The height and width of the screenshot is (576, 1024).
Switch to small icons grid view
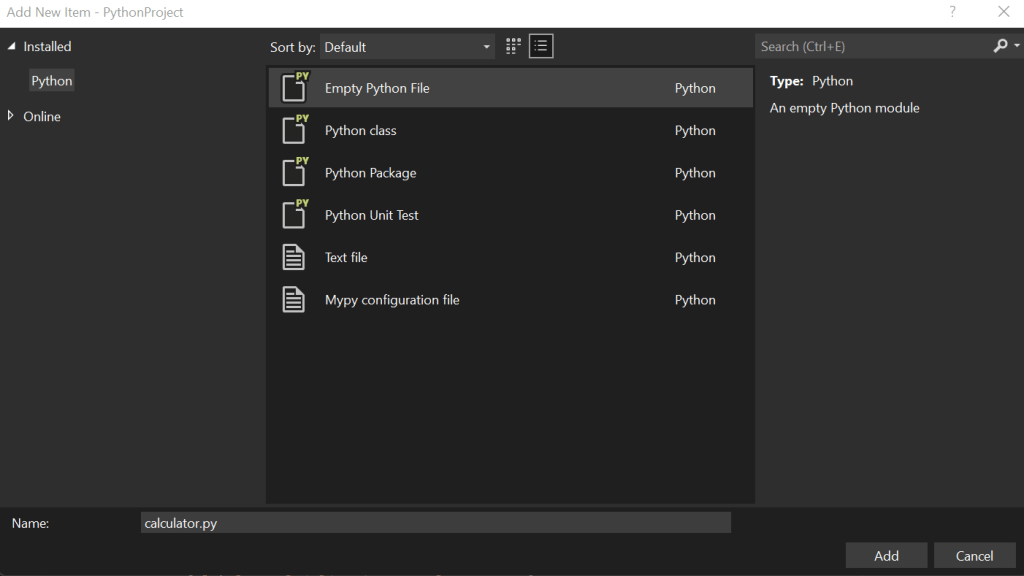(x=513, y=46)
